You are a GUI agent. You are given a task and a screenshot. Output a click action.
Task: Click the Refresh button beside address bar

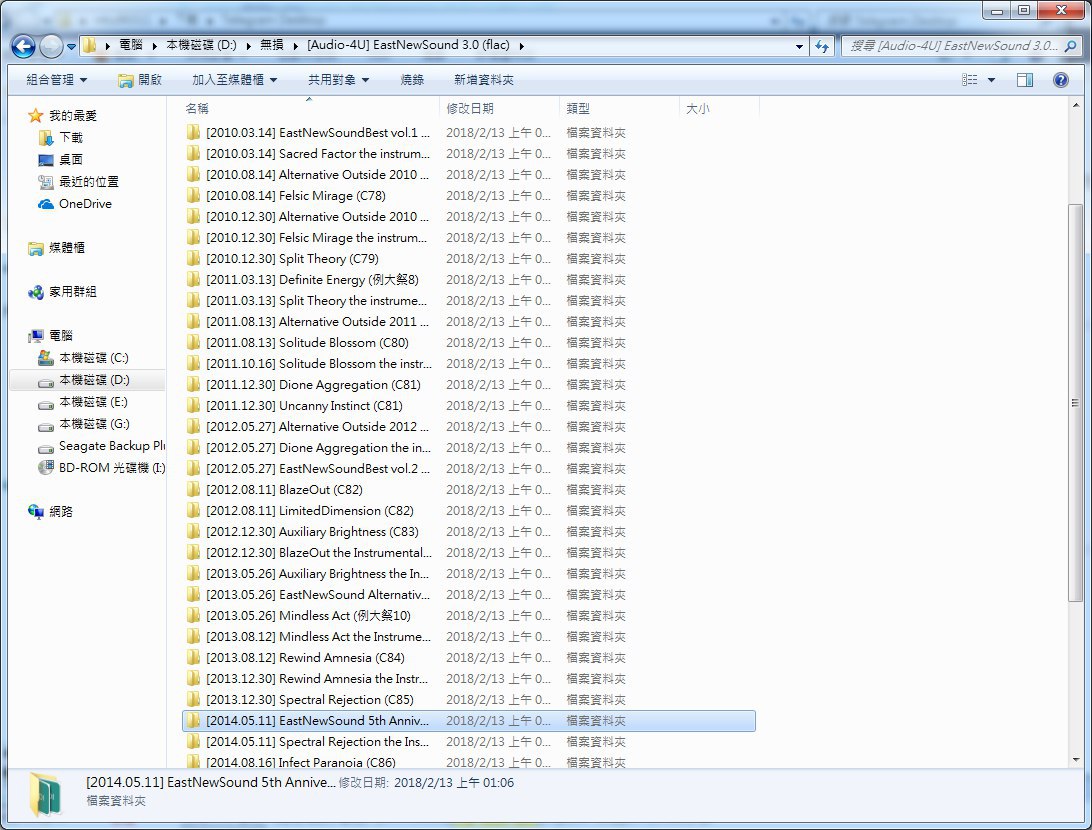822,46
